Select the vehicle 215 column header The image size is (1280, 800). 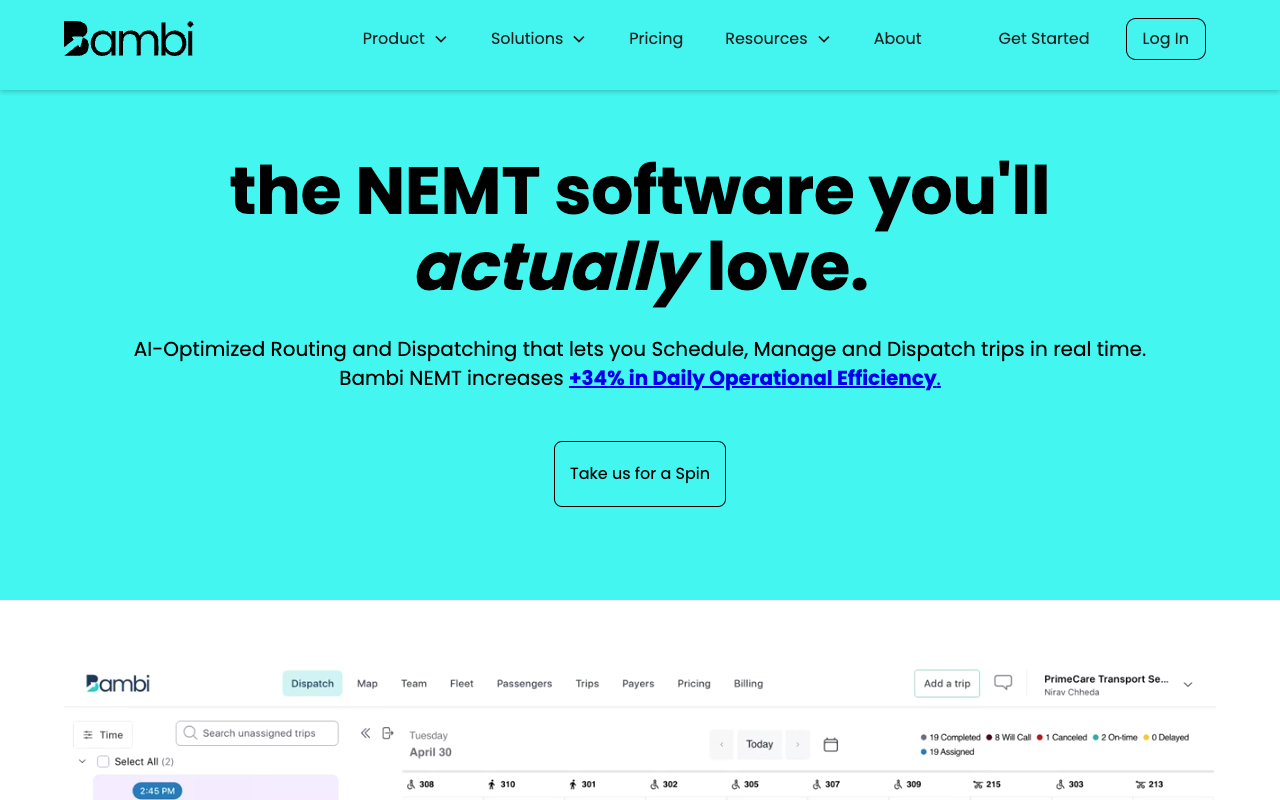point(987,784)
